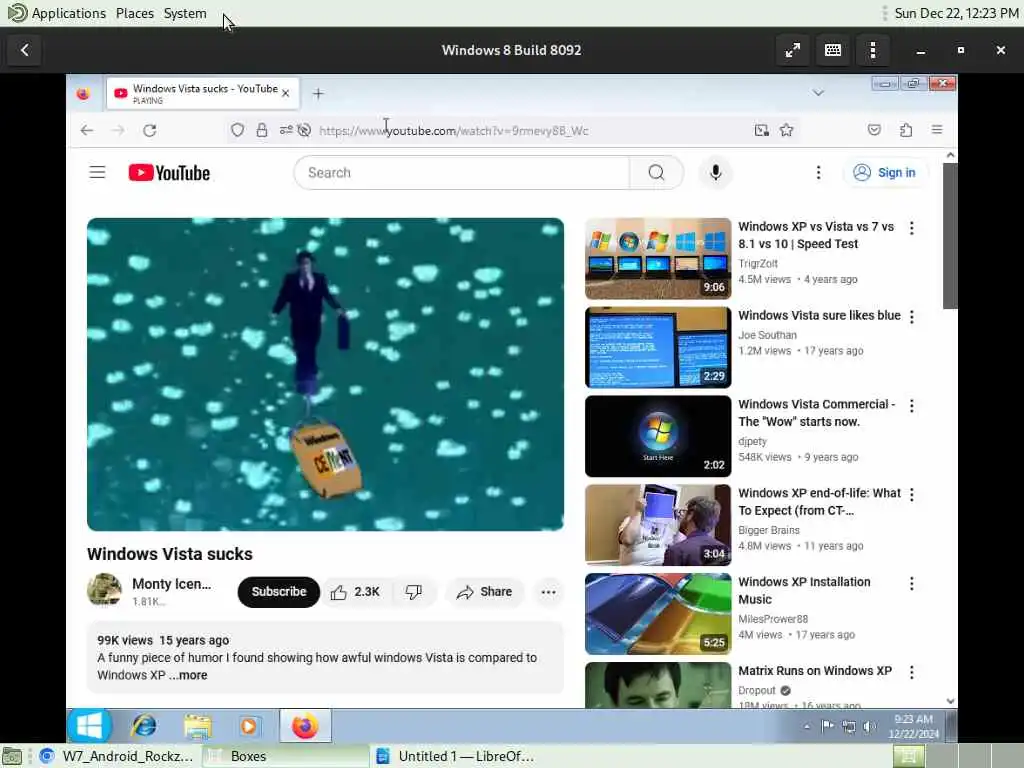Go back in Firefox
The width and height of the screenshot is (1024, 768).
click(x=87, y=131)
